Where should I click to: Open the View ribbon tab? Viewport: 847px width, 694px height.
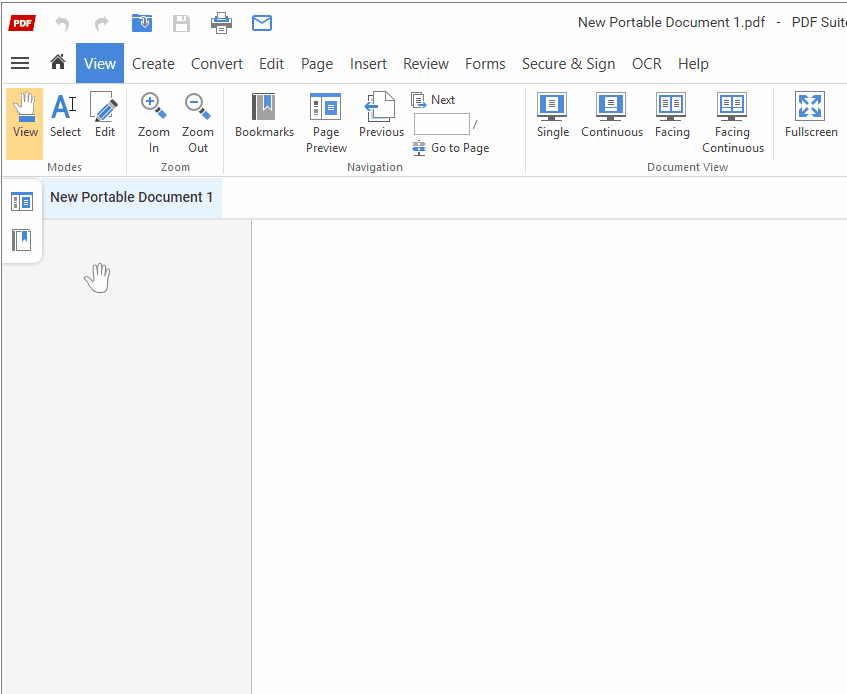(x=100, y=64)
